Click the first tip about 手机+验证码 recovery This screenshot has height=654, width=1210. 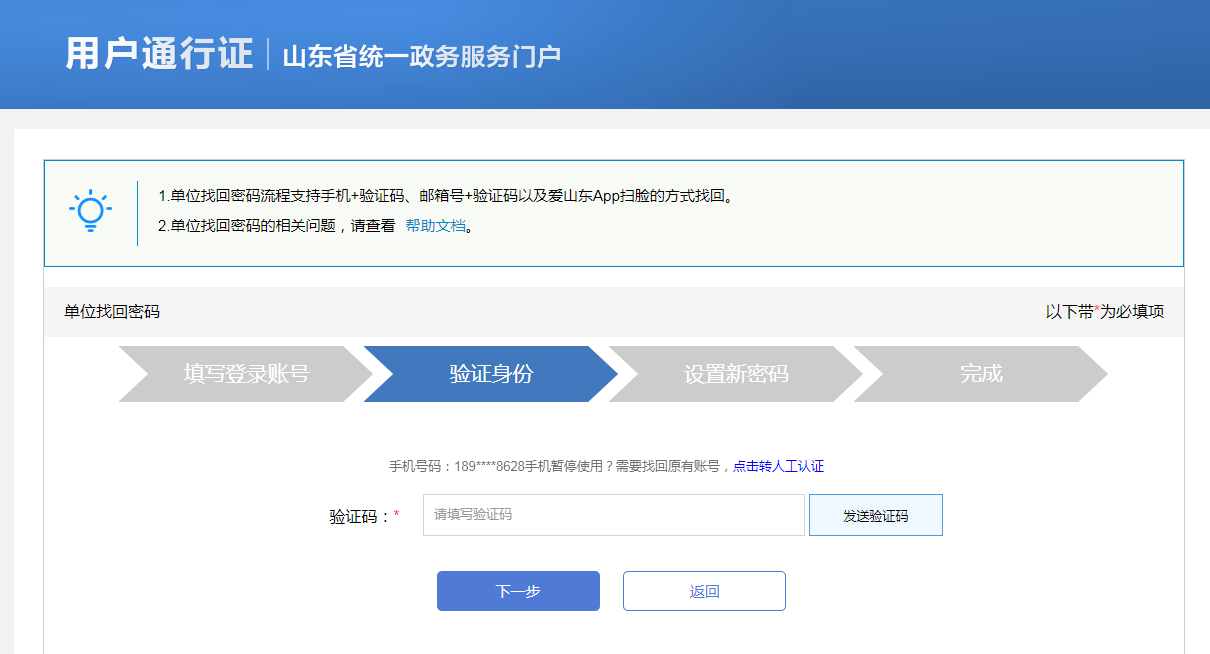[448, 196]
